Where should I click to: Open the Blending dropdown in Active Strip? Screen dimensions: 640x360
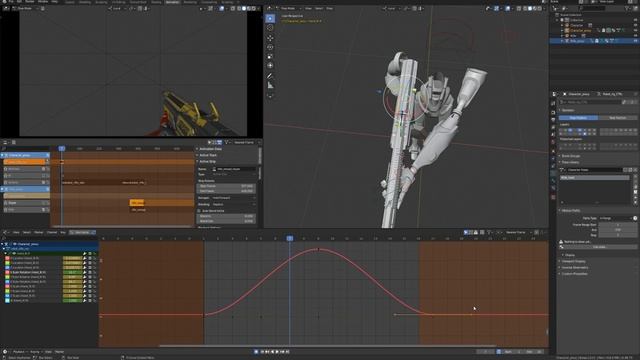(x=233, y=204)
